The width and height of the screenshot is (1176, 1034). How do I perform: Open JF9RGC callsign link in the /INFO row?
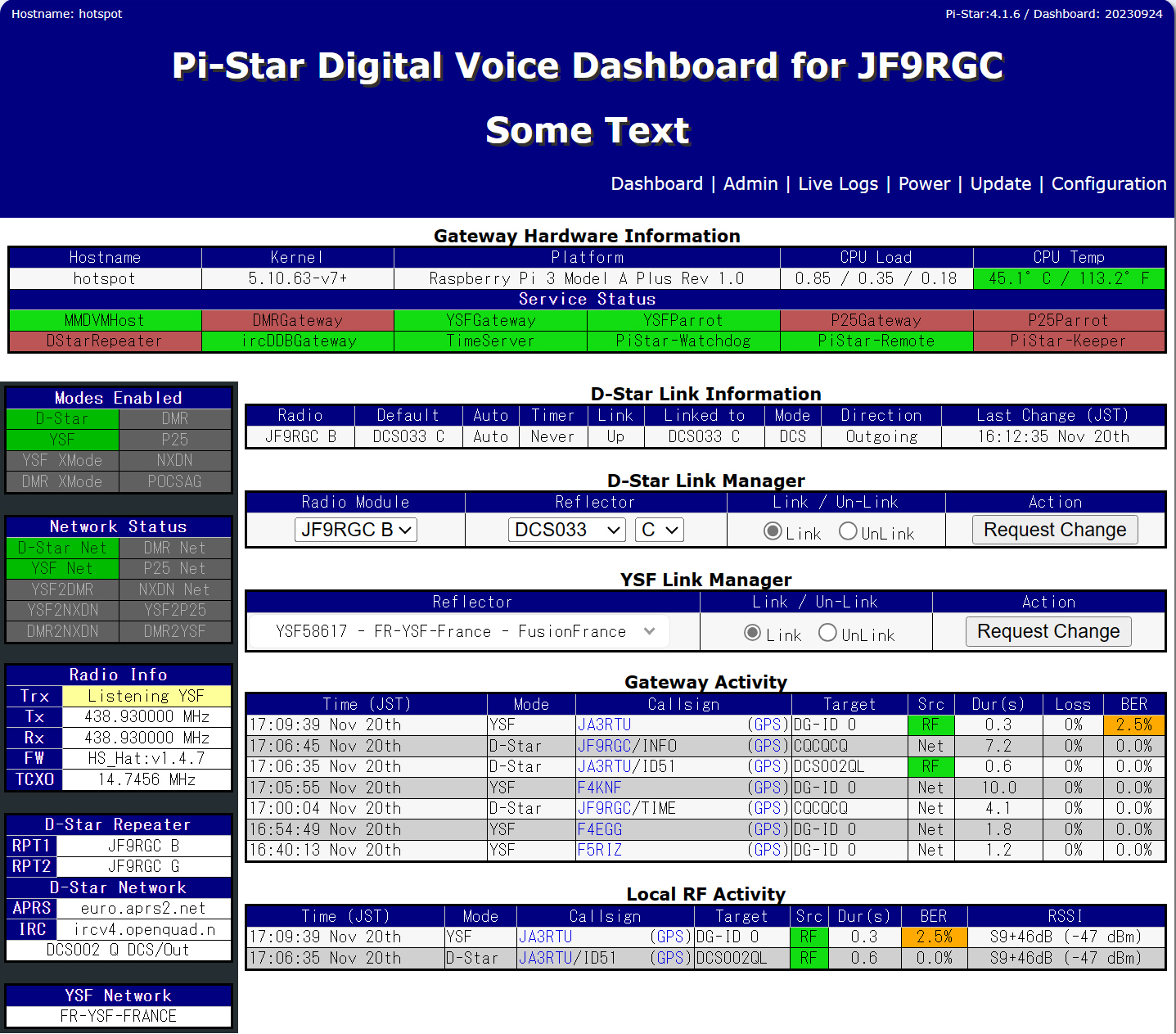coord(604,746)
